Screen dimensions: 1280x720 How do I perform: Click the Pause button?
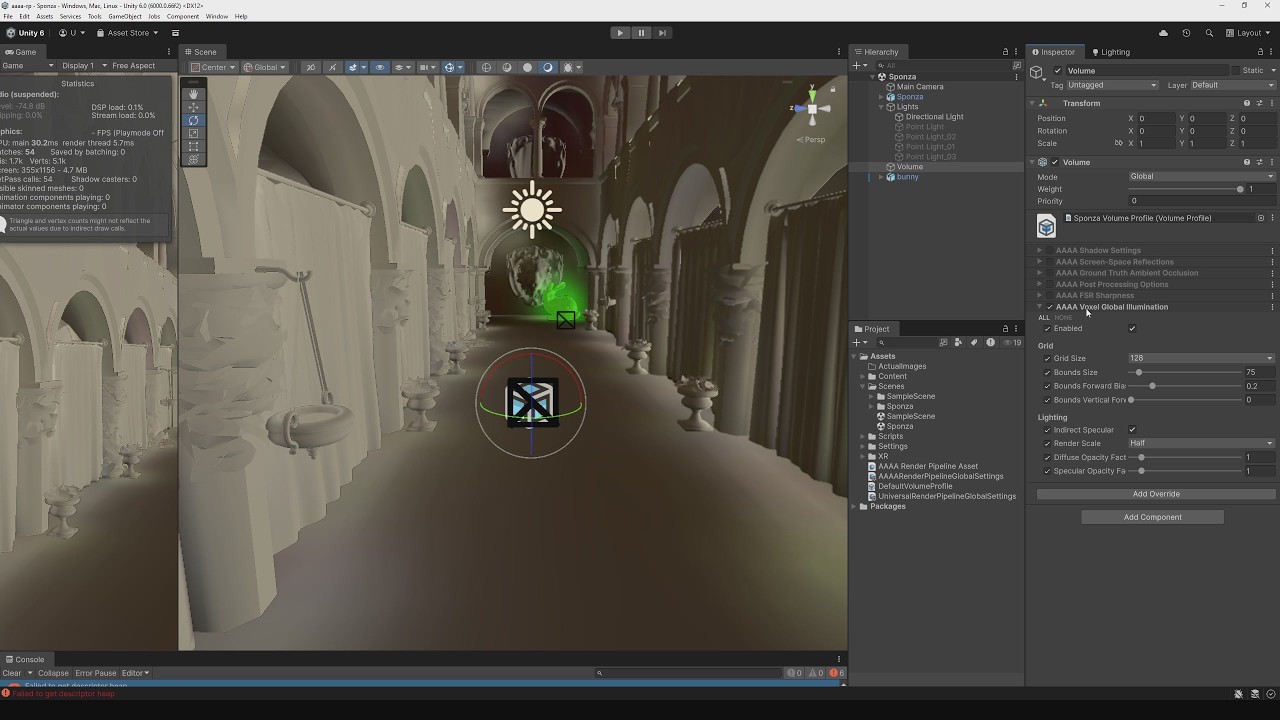[x=641, y=33]
